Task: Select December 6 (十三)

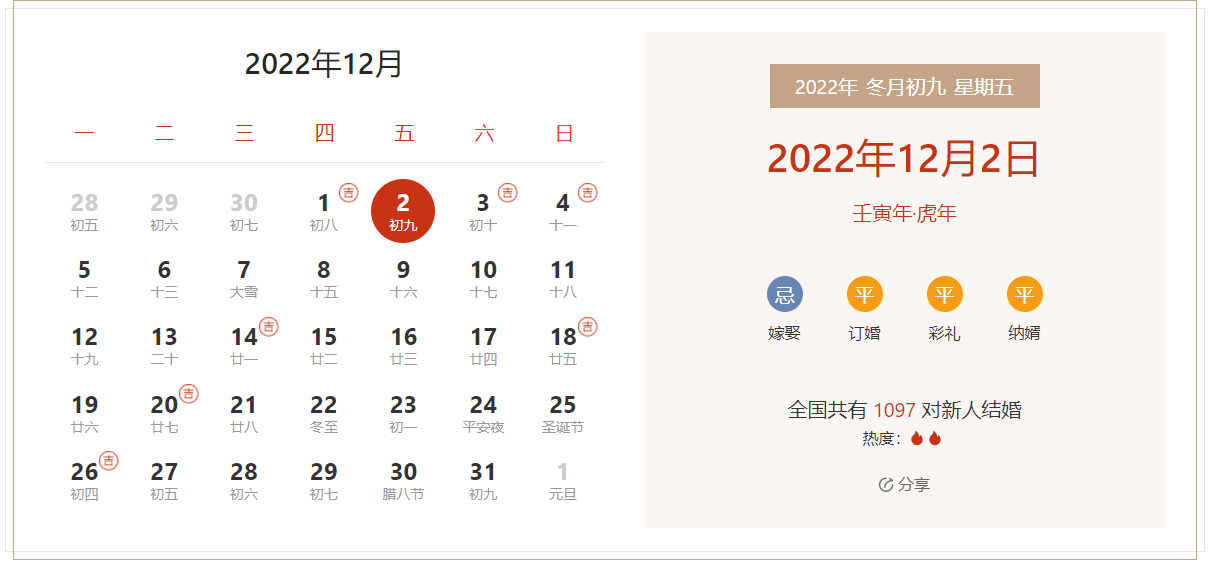Action: coord(164,279)
